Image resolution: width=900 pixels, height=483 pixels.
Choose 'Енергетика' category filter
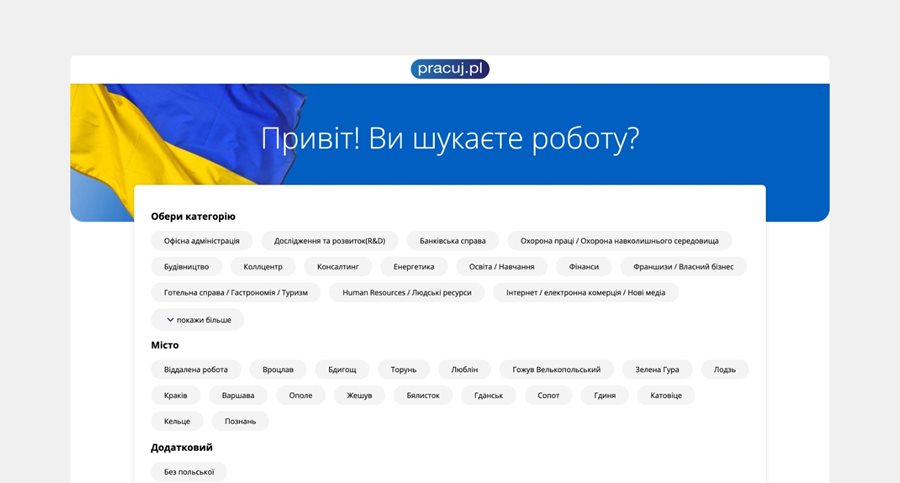[x=414, y=267]
